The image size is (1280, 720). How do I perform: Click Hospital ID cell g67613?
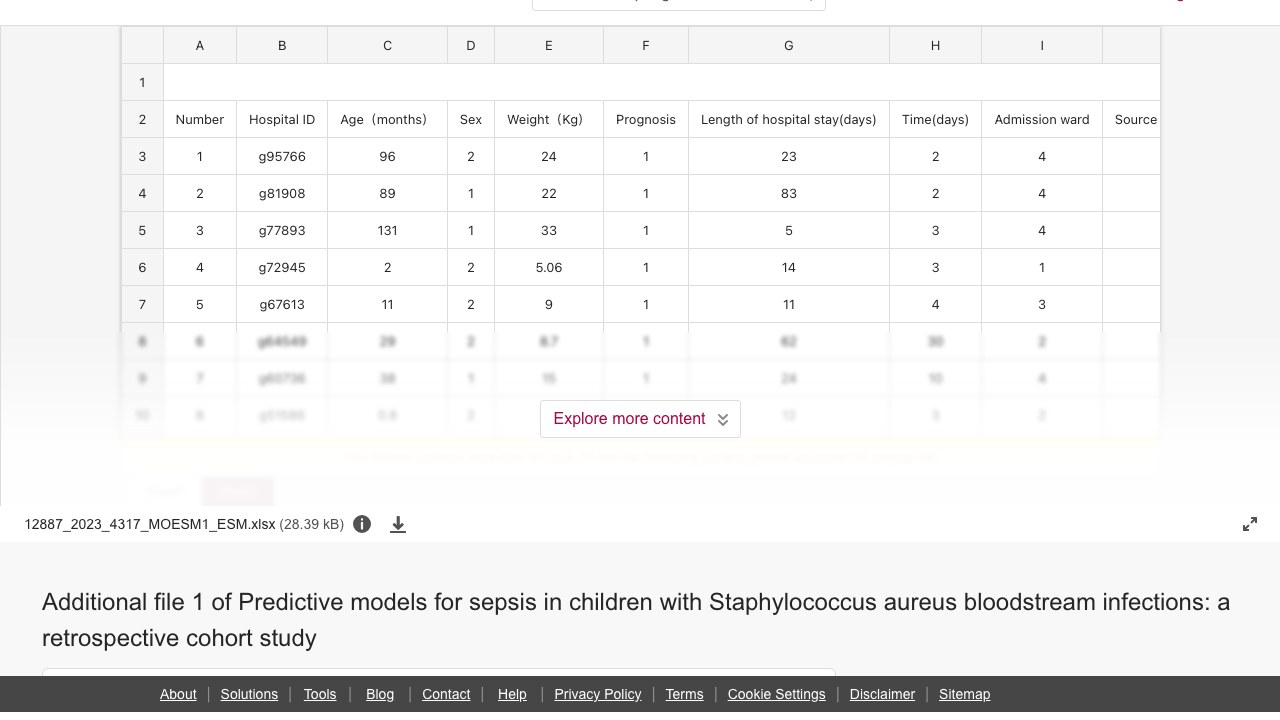[282, 304]
